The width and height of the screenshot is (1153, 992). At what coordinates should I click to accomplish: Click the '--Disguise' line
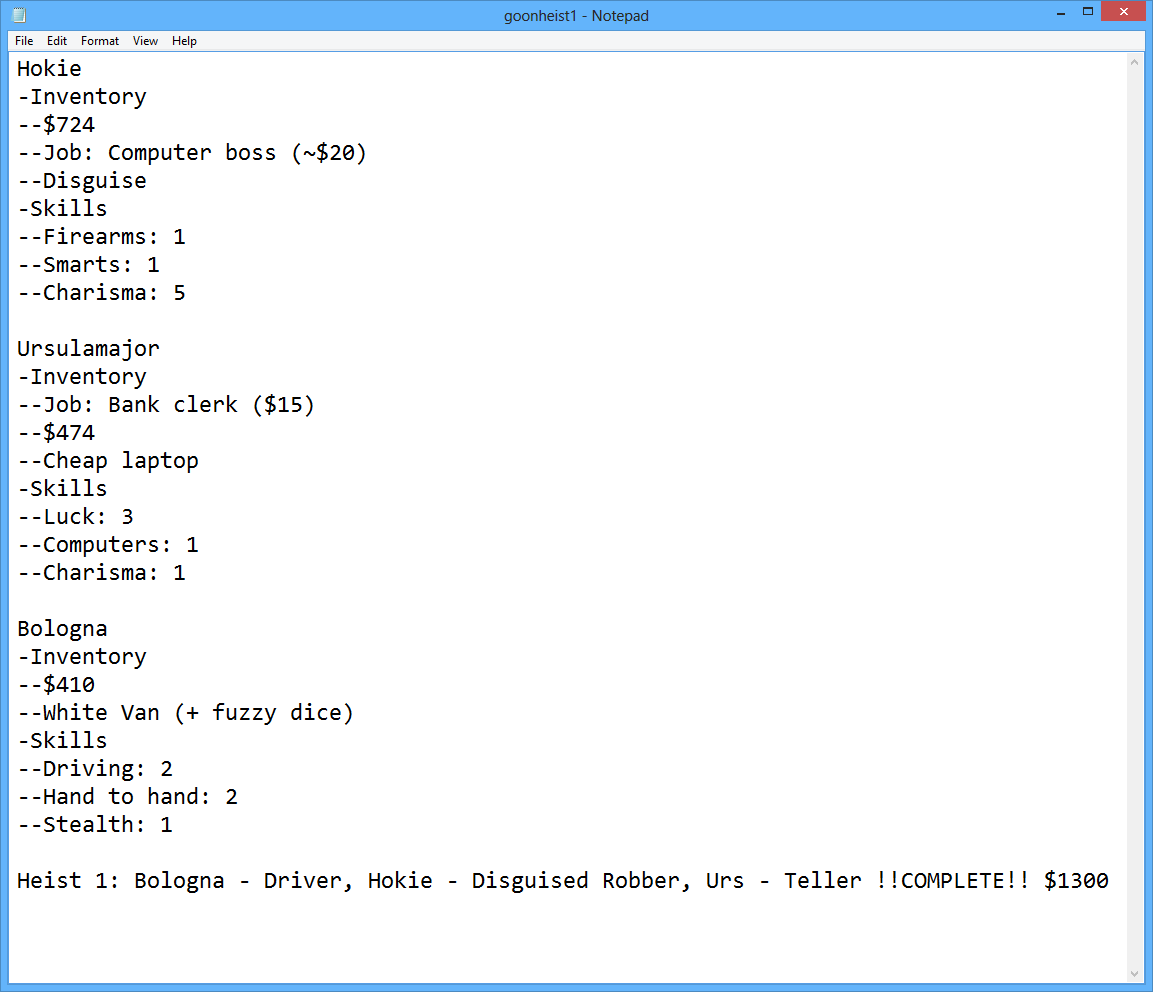click(x=82, y=181)
